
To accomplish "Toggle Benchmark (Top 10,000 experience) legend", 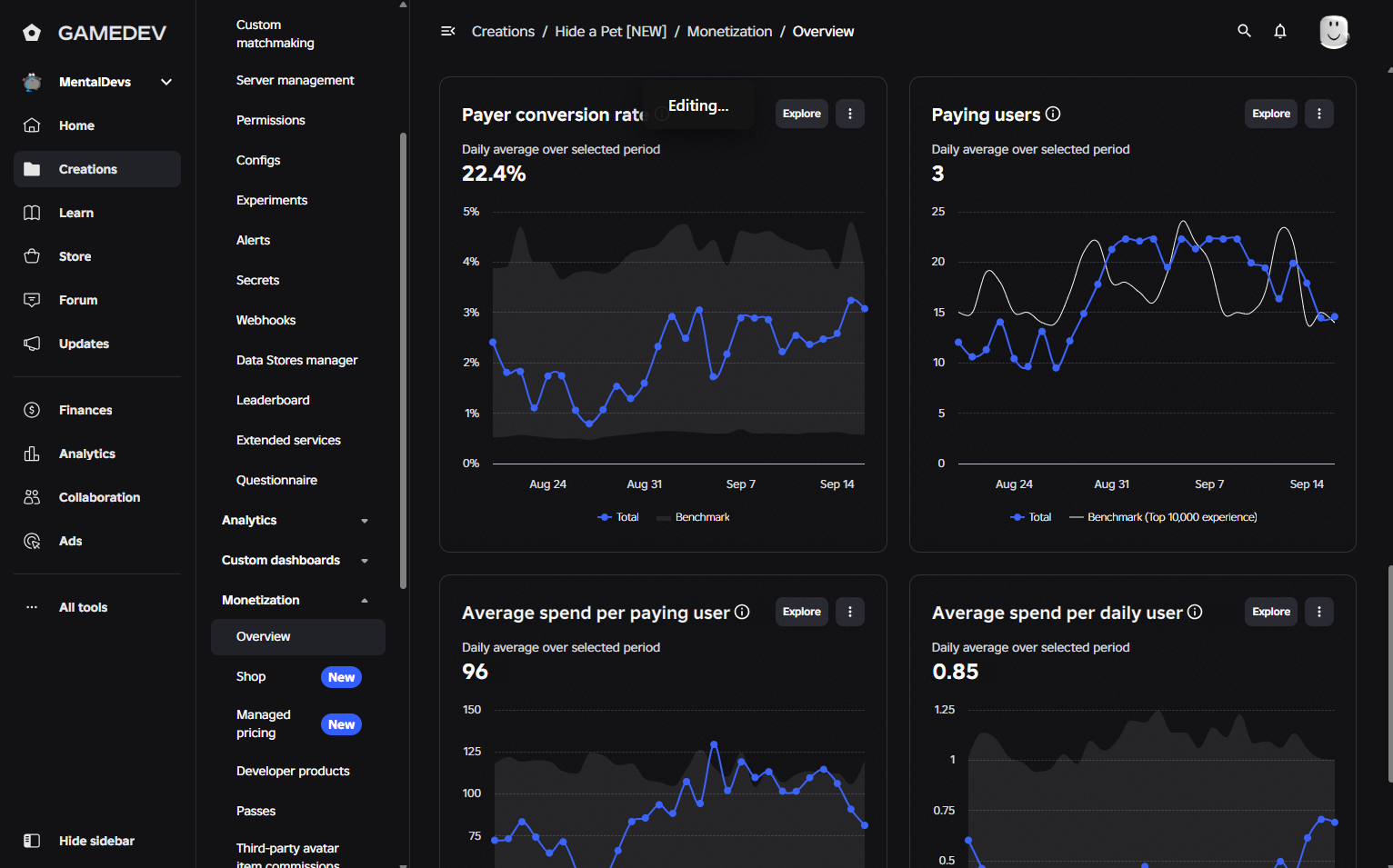I will coord(1163,517).
